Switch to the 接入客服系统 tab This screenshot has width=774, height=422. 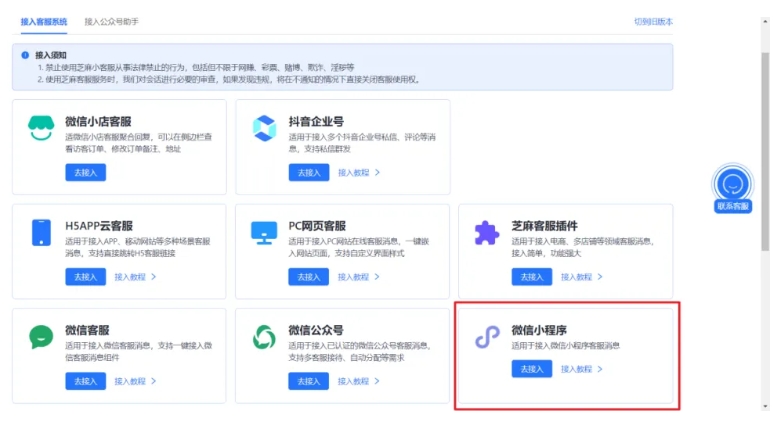44,22
